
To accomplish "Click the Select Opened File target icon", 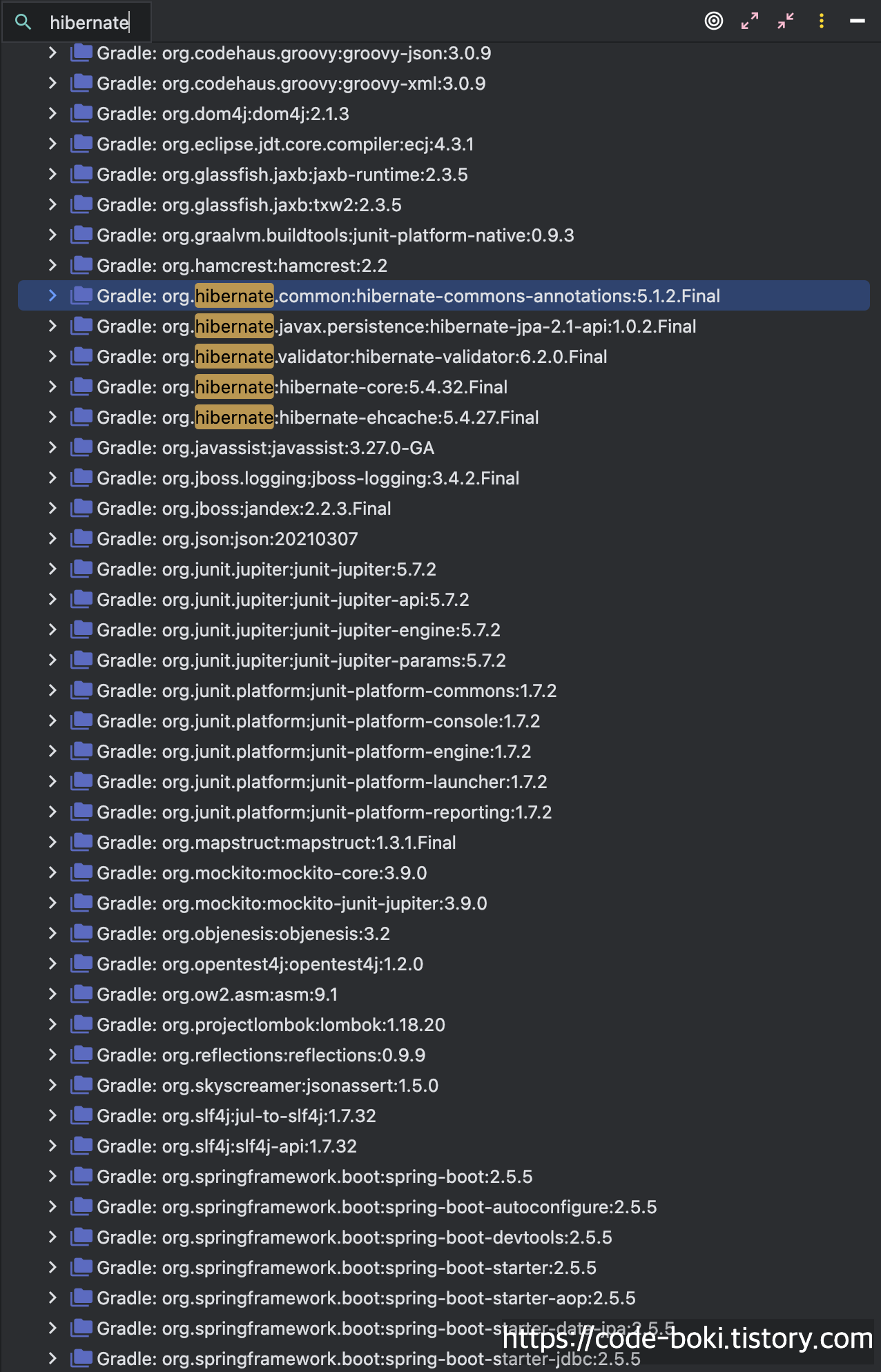I will [x=714, y=21].
